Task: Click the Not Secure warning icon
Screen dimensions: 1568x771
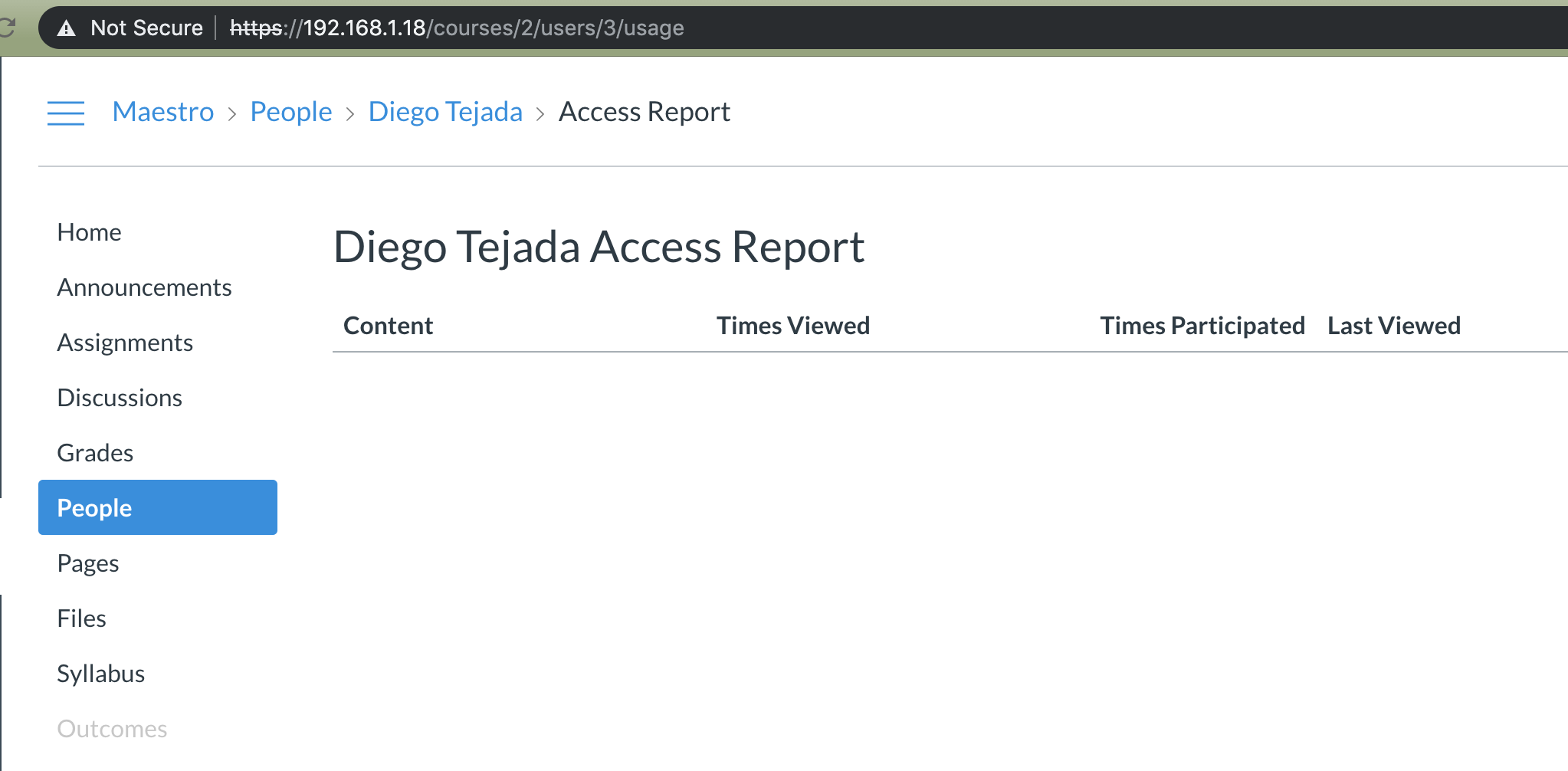Action: 67,28
